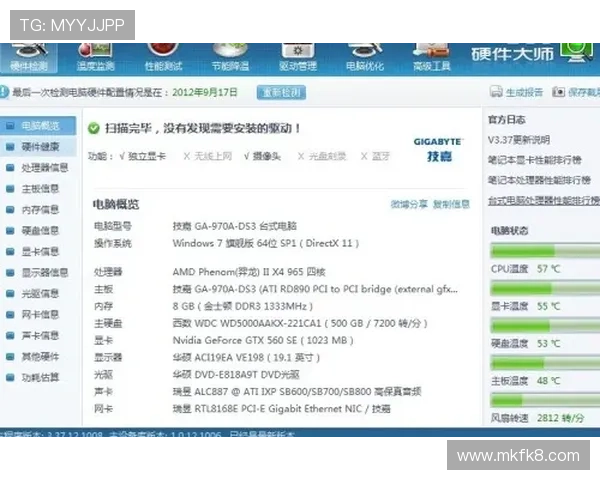Open the V3.37更新说明 log entry
Screen dimensions: 600x480
point(519,140)
